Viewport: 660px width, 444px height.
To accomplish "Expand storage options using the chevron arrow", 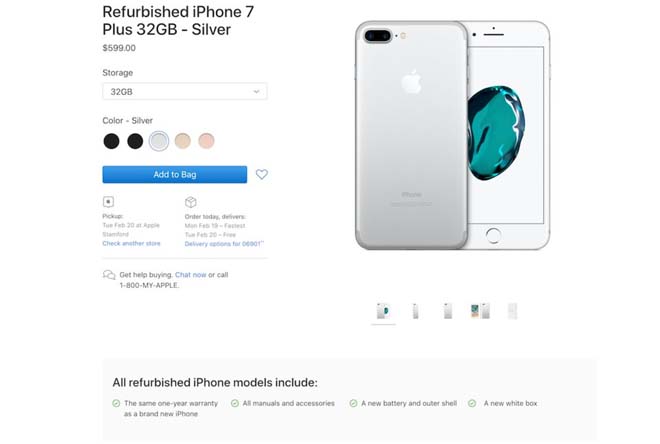I will 256,91.
